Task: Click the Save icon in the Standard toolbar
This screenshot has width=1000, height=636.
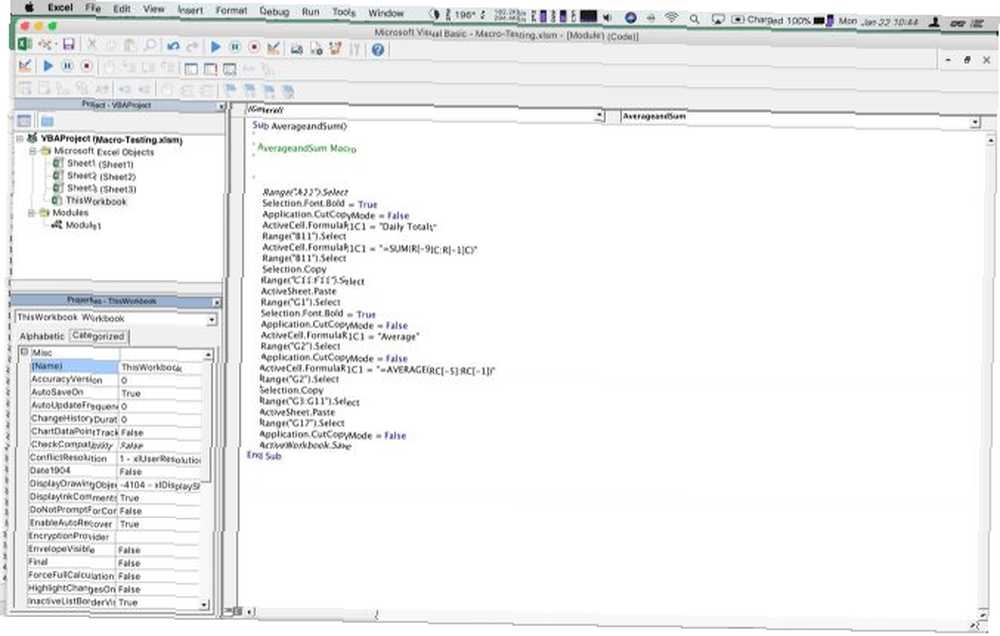Action: [68, 45]
